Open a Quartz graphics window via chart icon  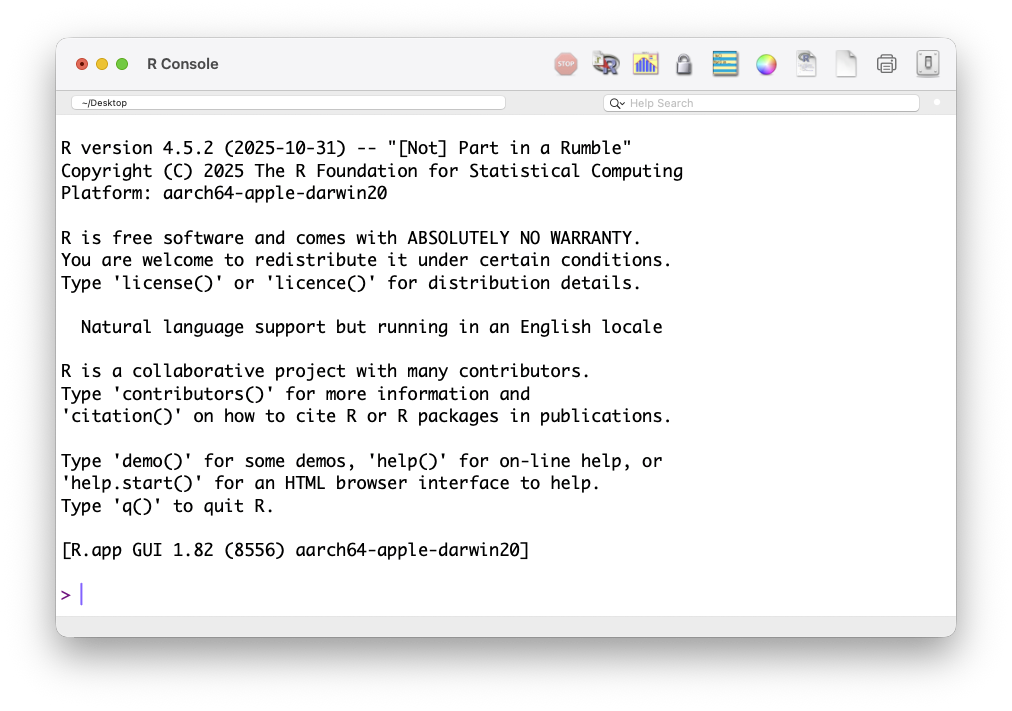(646, 64)
